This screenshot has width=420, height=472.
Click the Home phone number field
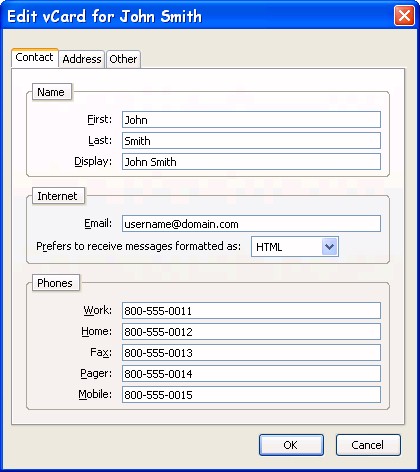coord(251,332)
